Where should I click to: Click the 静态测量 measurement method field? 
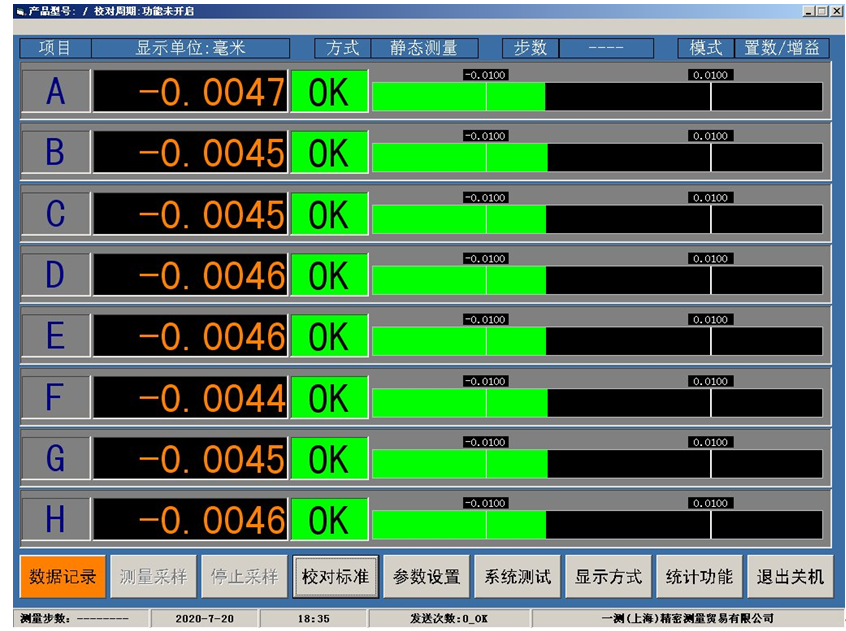423,48
